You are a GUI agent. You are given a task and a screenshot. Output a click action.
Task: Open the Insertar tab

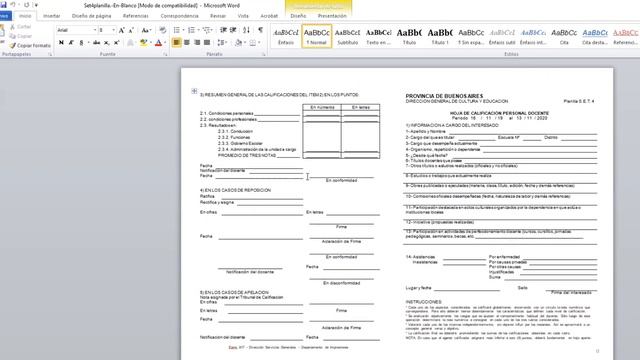pos(51,16)
